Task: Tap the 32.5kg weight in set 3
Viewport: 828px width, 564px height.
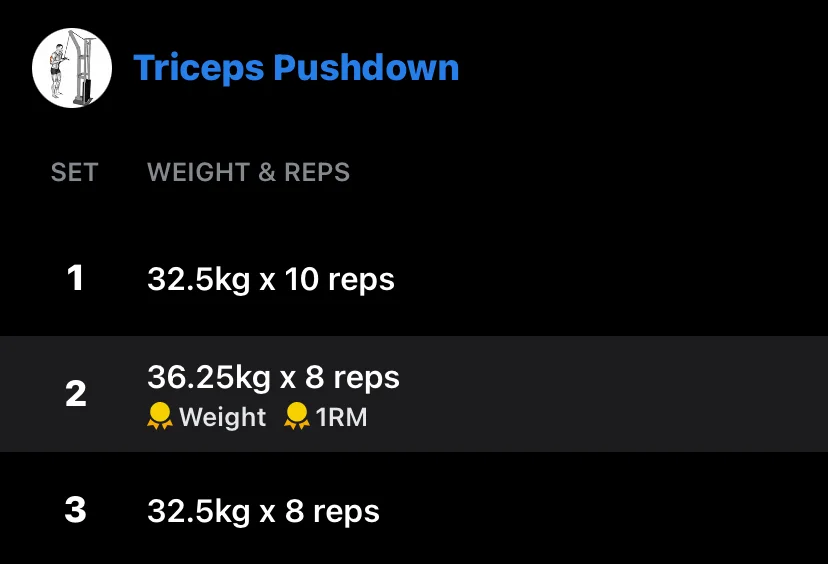Action: [199, 512]
